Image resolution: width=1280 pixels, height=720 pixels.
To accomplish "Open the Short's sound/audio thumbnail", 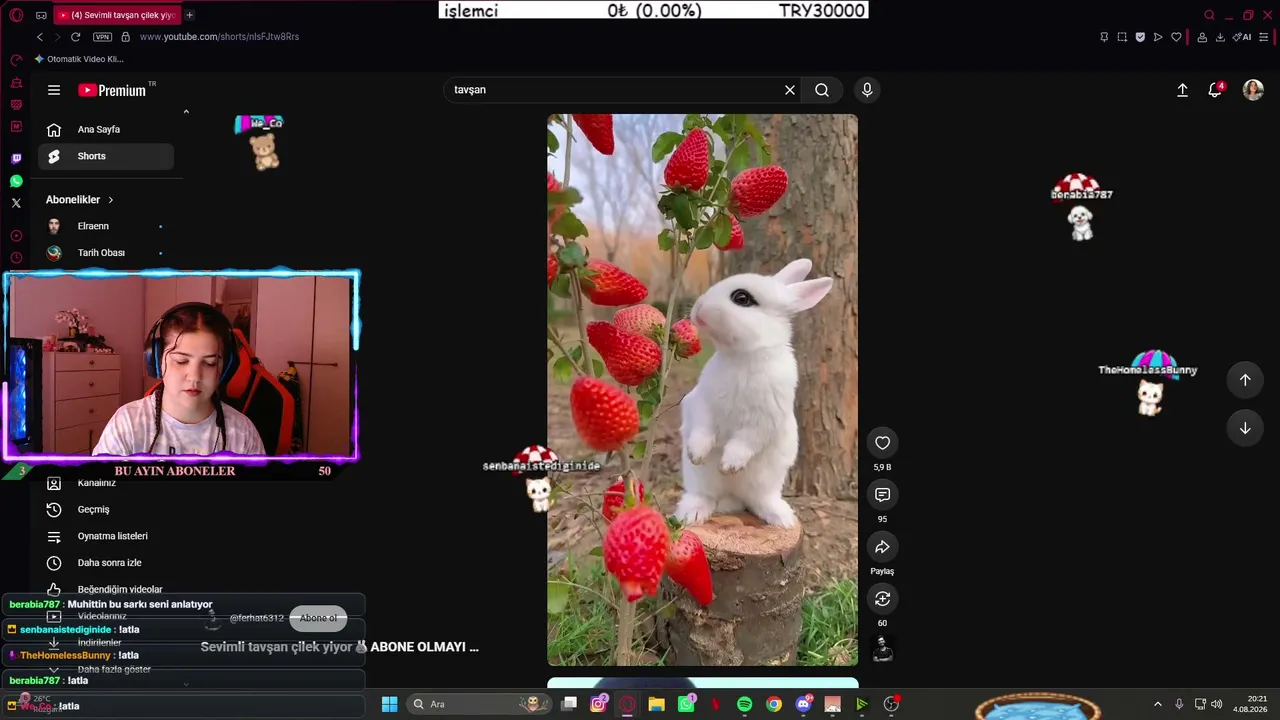I will point(882,651).
